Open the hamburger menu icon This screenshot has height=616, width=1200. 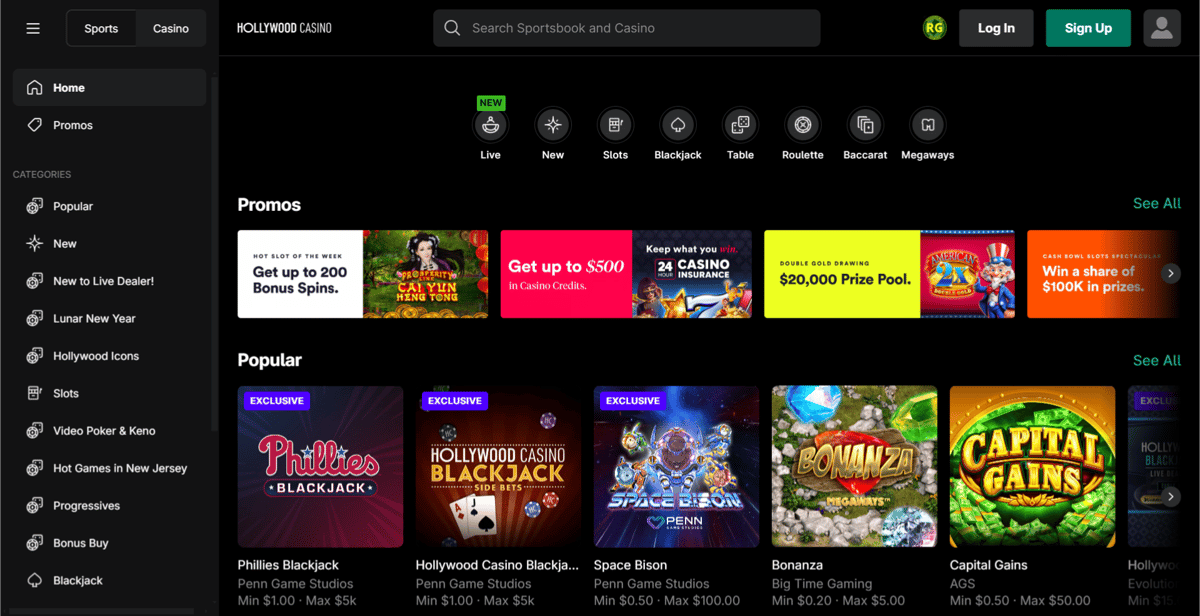[x=33, y=28]
